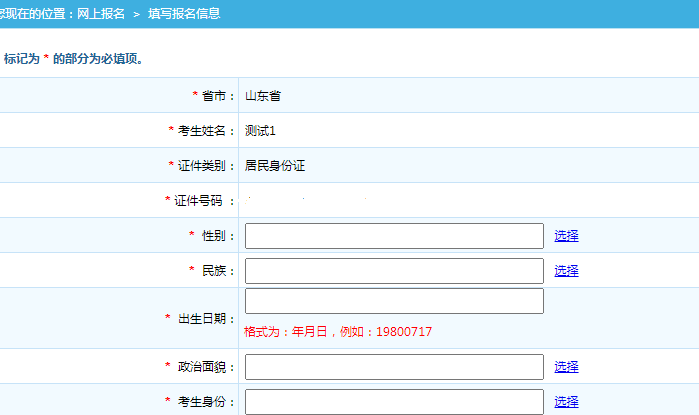The image size is (699, 415).
Task: Open the 选择 link beside 性别
Action: 566,236
